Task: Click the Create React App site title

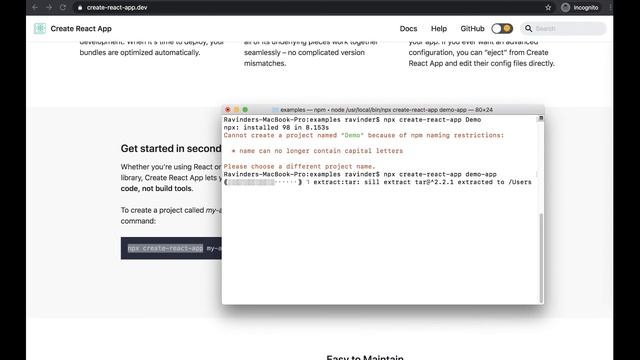Action: click(81, 29)
